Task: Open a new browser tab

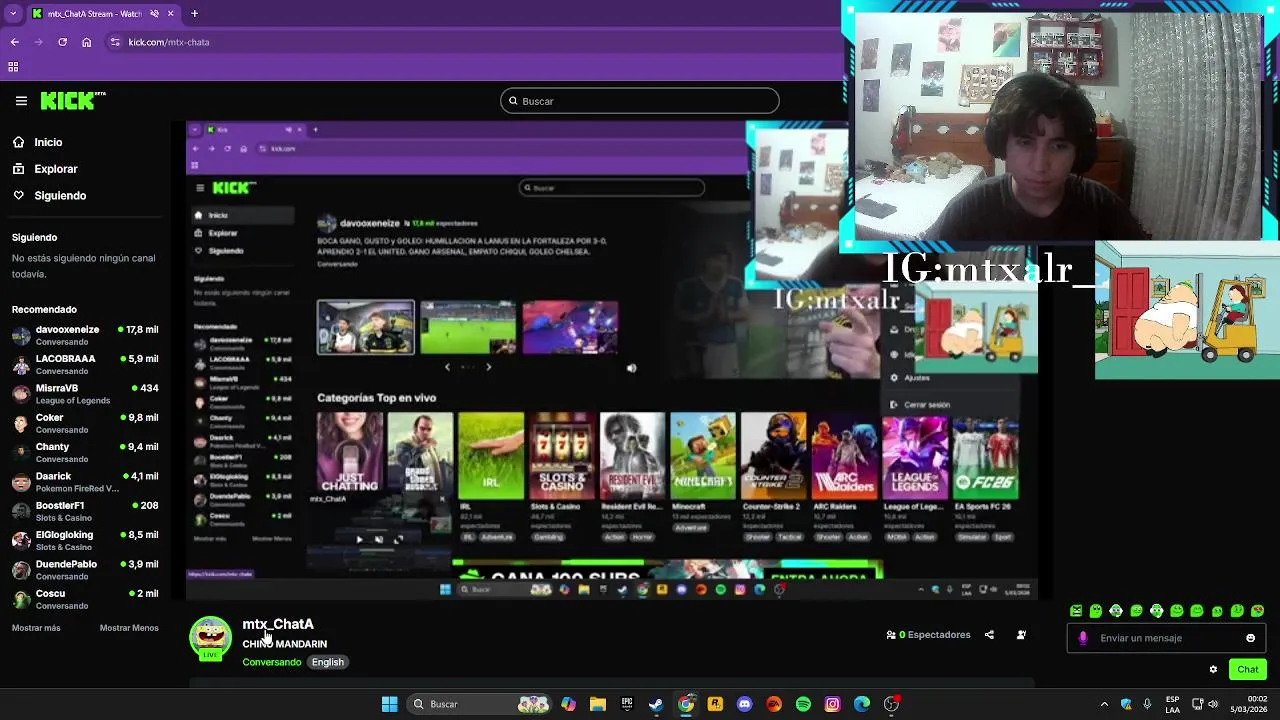Action: (194, 14)
